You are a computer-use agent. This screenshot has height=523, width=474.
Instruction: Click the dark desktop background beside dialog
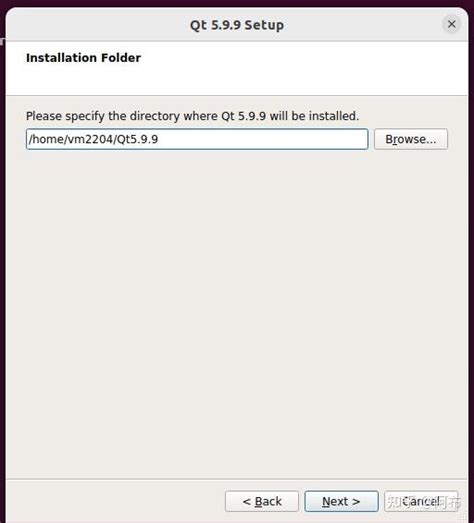click(2, 267)
